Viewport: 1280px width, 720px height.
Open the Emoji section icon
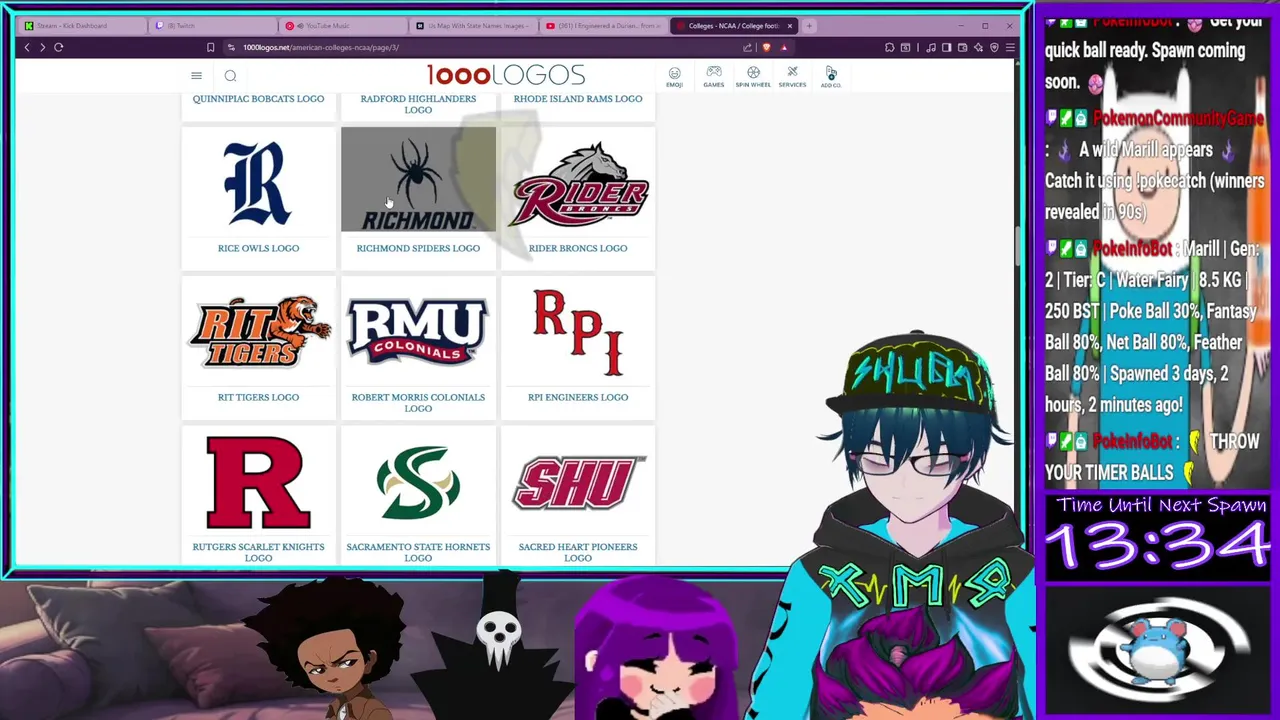674,77
